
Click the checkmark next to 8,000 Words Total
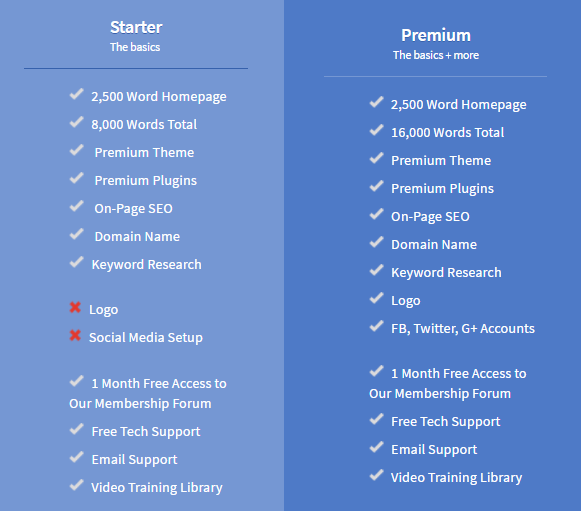[x=77, y=122]
